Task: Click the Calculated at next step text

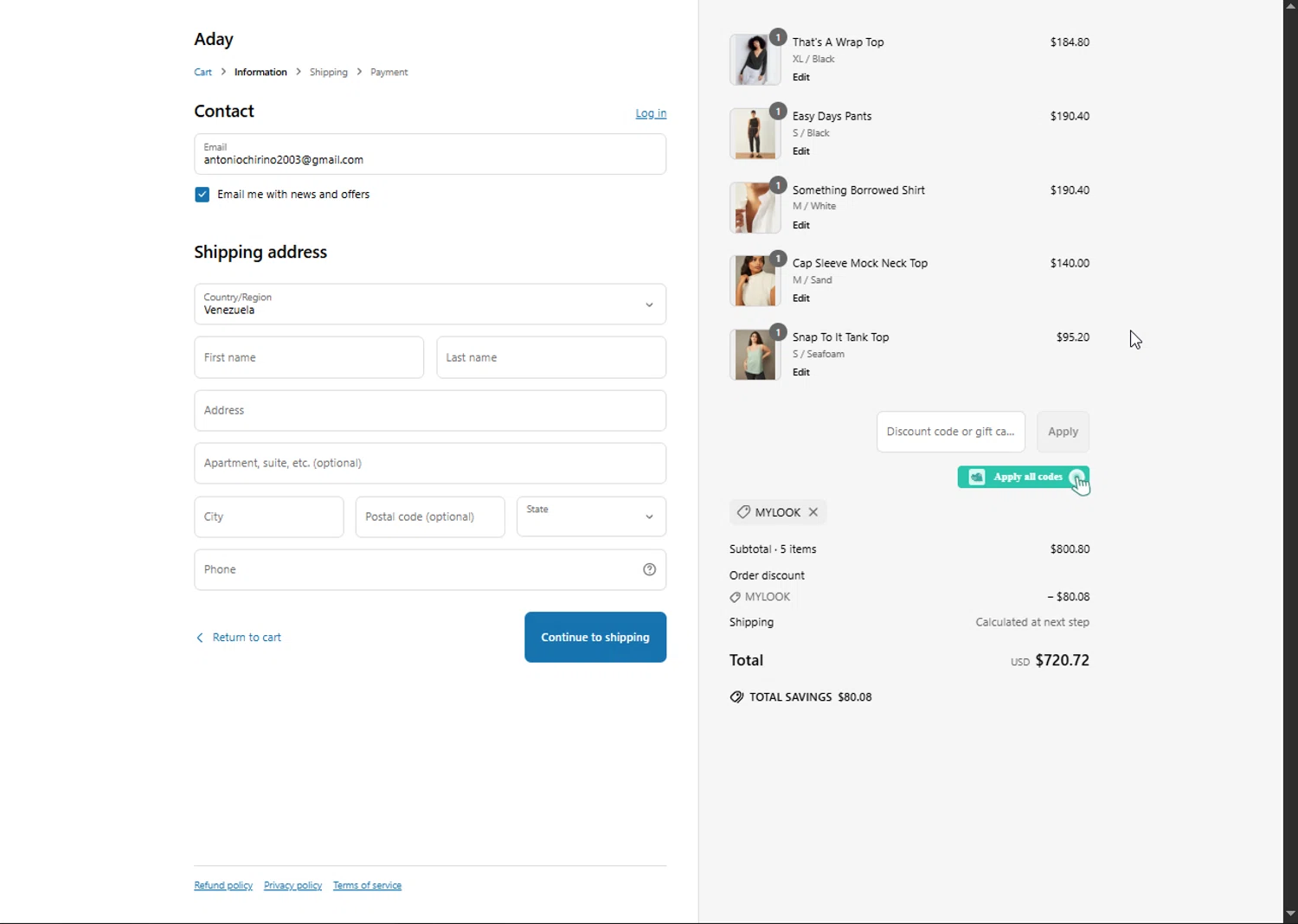Action: [1032, 622]
